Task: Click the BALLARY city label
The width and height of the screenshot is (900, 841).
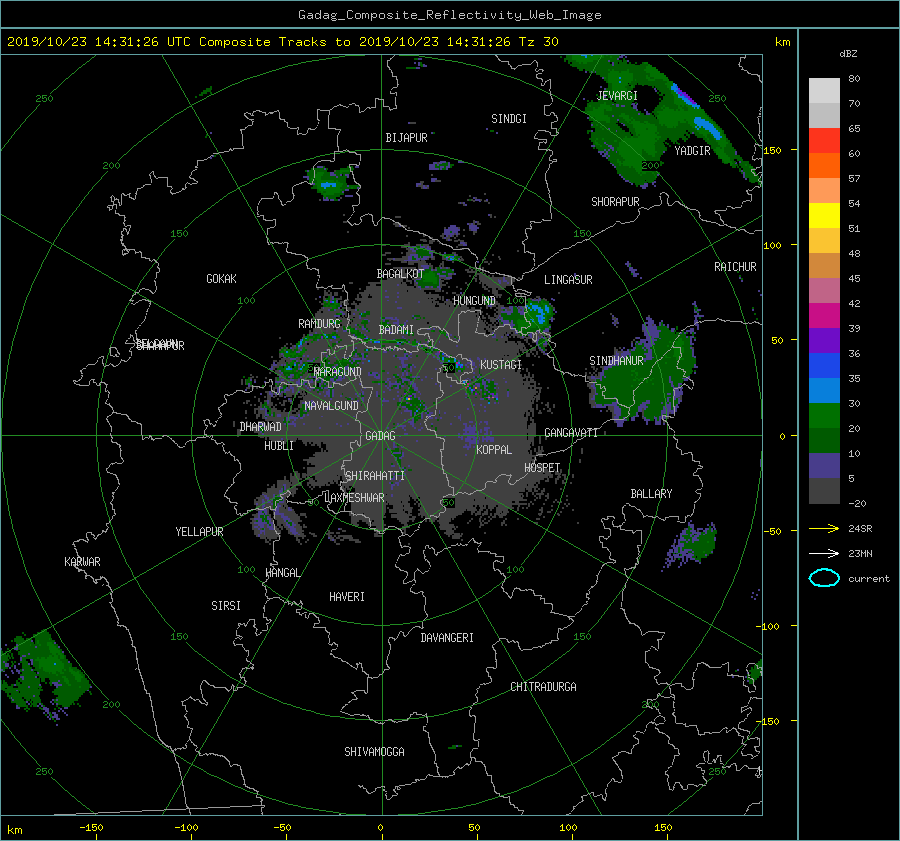Action: click(x=651, y=494)
